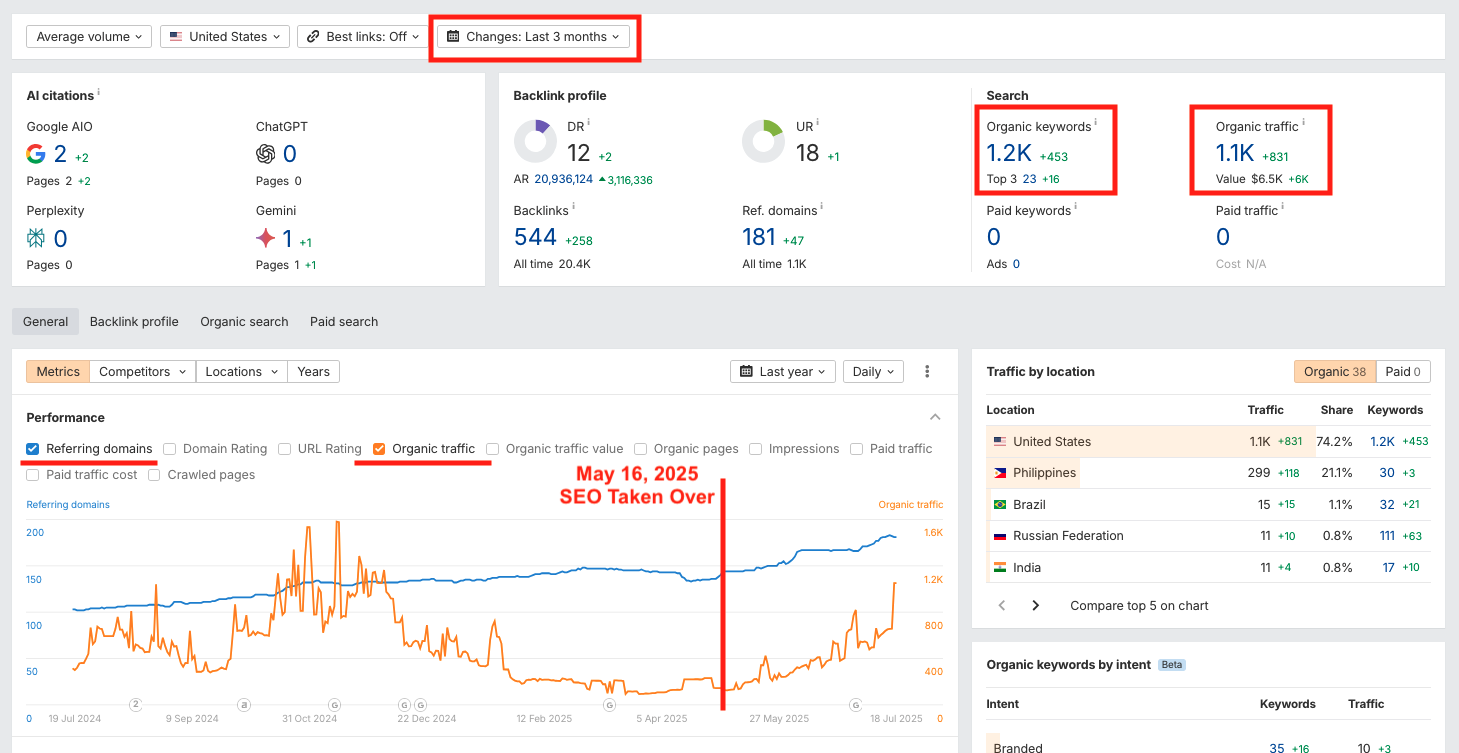Switch Traffic by location to Paid

[x=1402, y=371]
